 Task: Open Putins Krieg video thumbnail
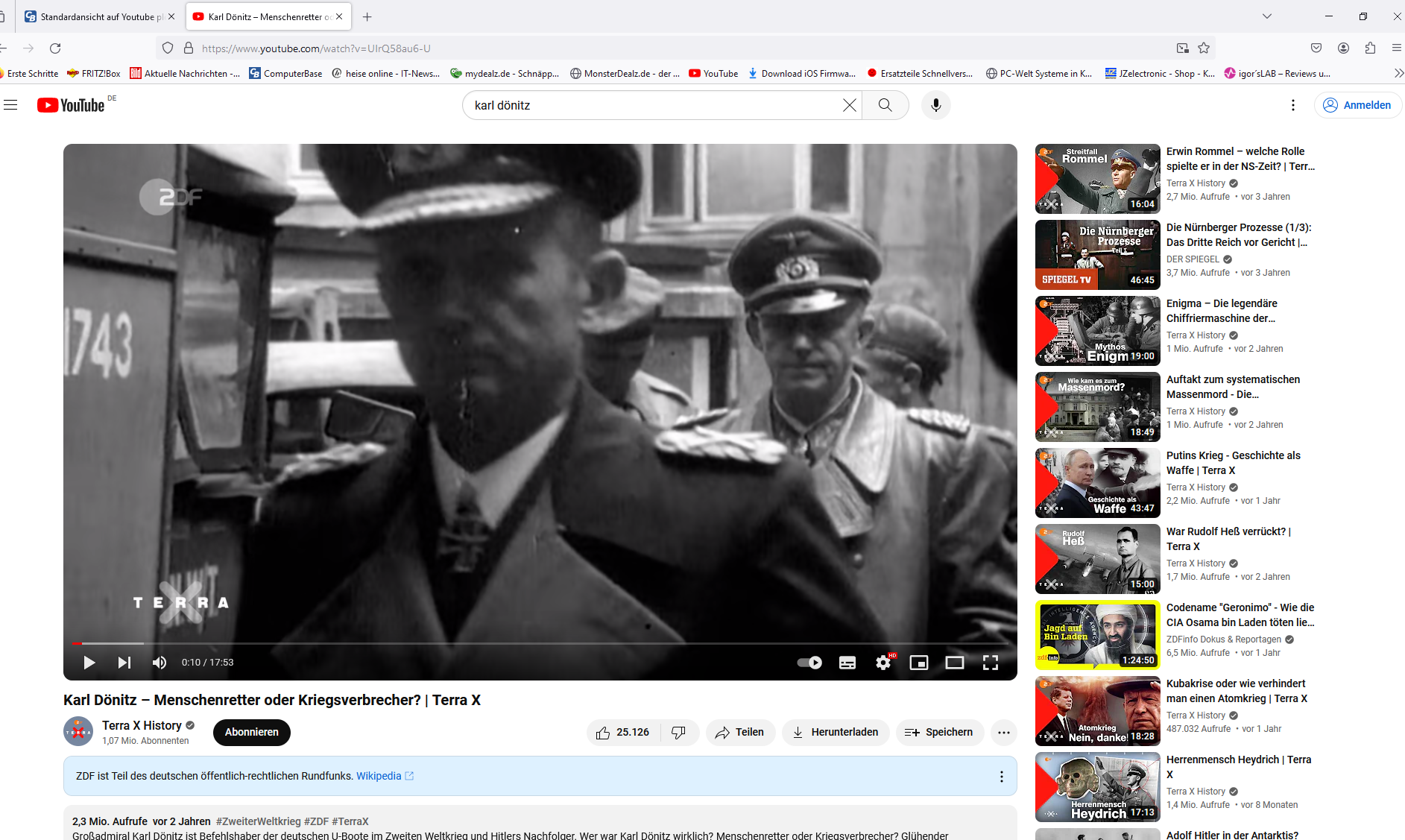(x=1098, y=483)
